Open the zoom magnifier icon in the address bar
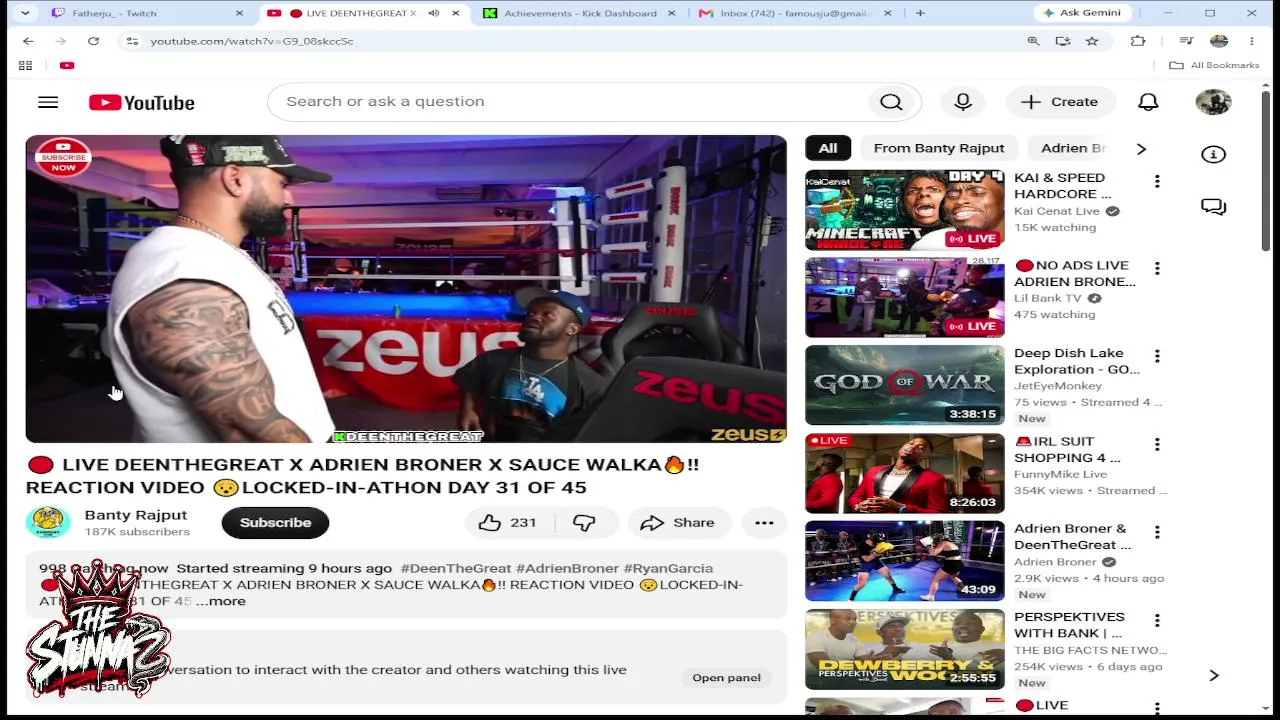This screenshot has width=1280, height=720. 1033,41
